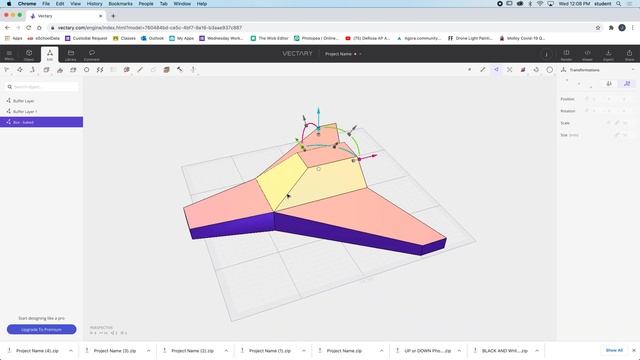
Task: Open the Library panel
Action: point(71,54)
